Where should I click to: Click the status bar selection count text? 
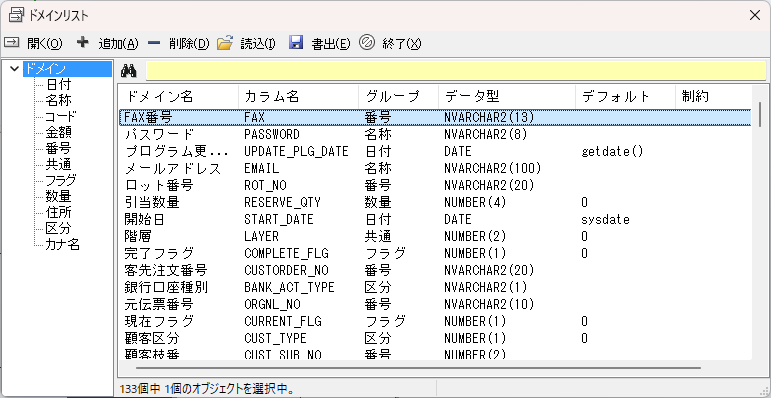click(x=208, y=389)
